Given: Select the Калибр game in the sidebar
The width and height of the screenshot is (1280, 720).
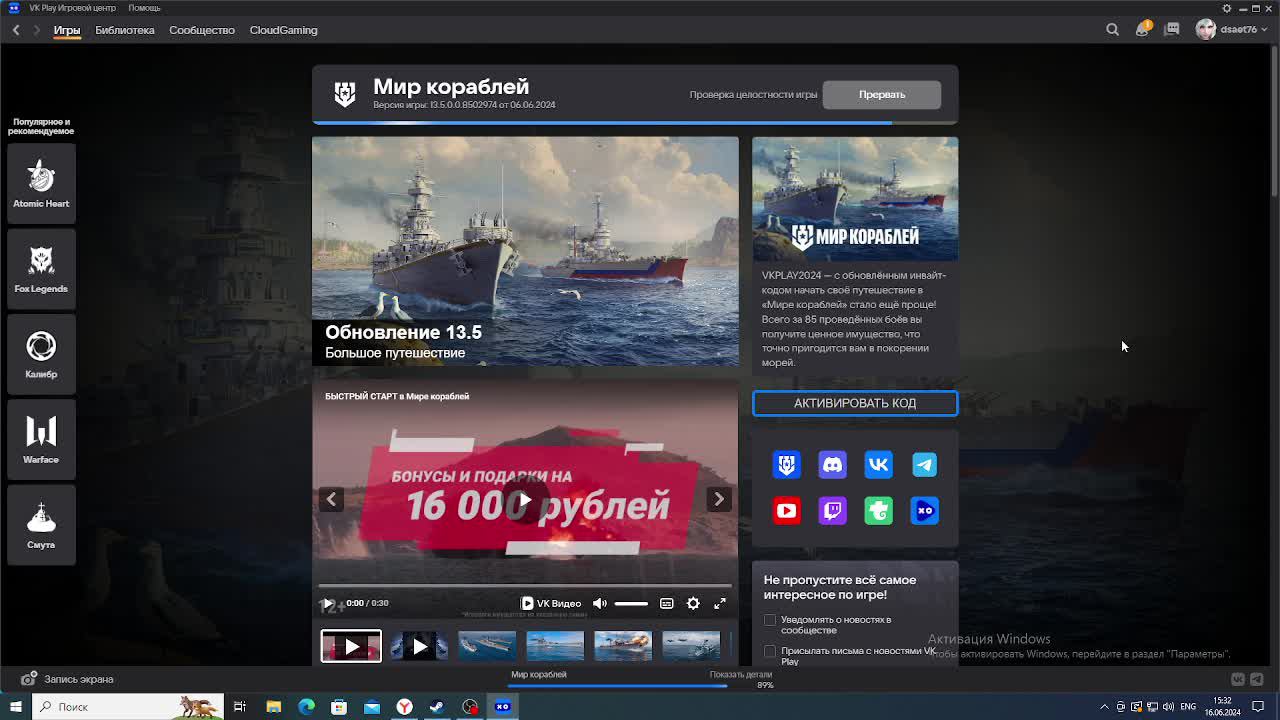Looking at the screenshot, I should coord(41,353).
